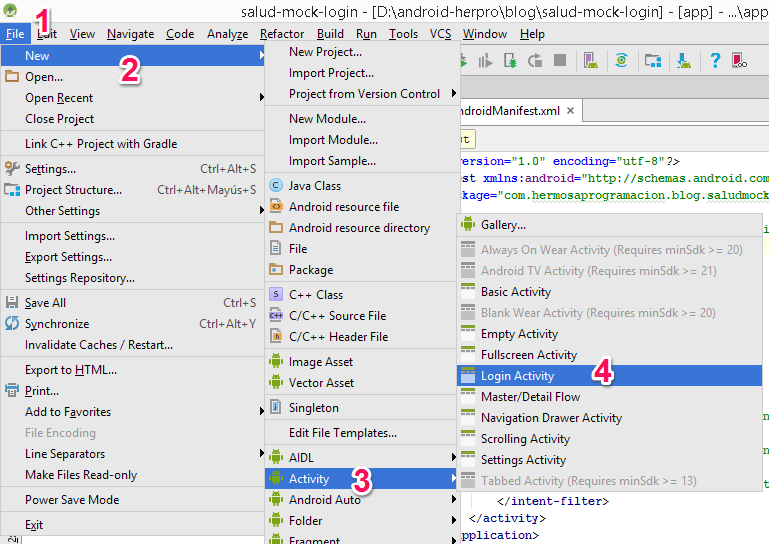The width and height of the screenshot is (769, 544).
Task: Click Sync Project with Gradle Files icon
Action: click(621, 60)
